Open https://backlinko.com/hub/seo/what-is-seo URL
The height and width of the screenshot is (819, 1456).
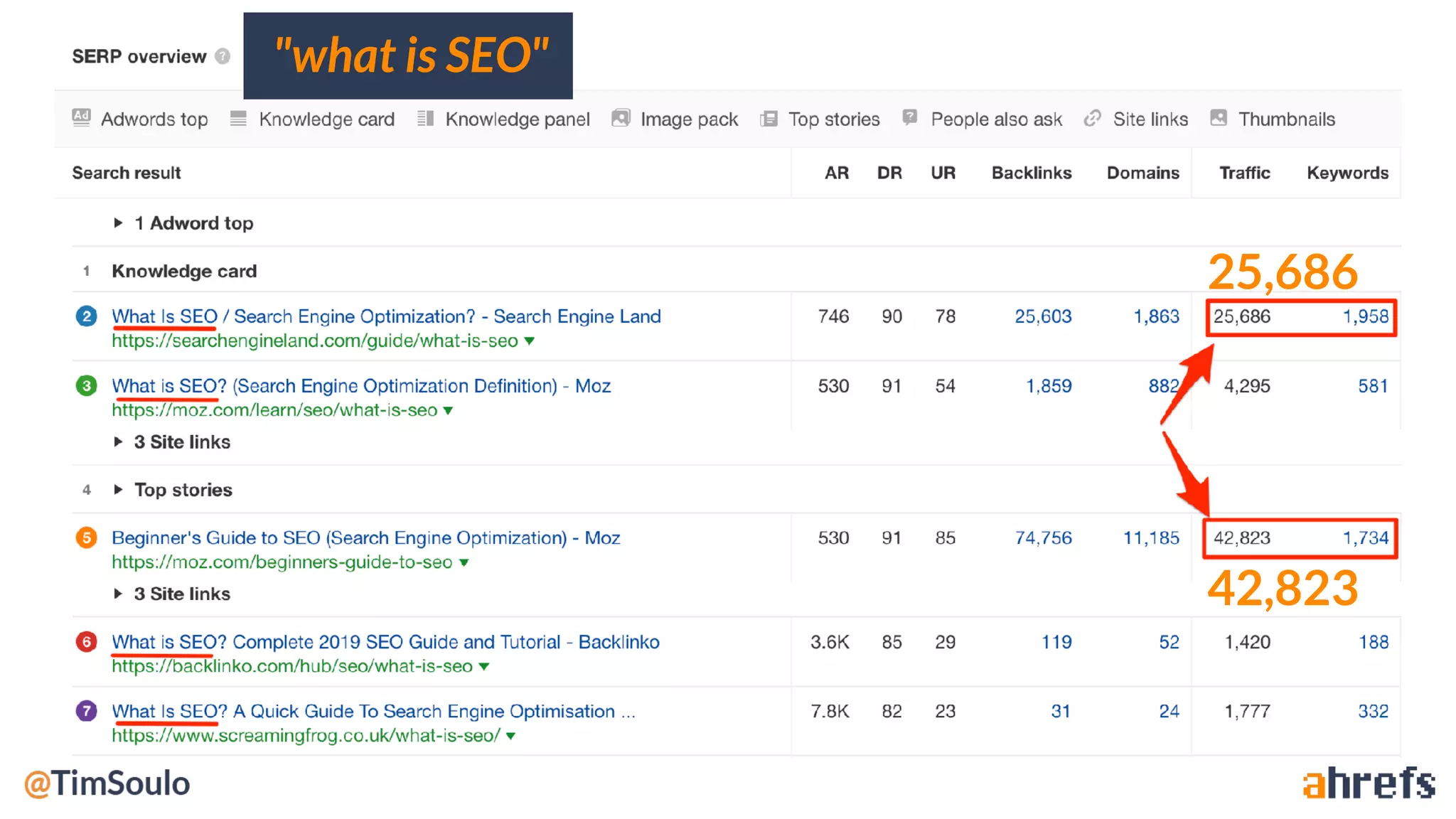(292, 667)
